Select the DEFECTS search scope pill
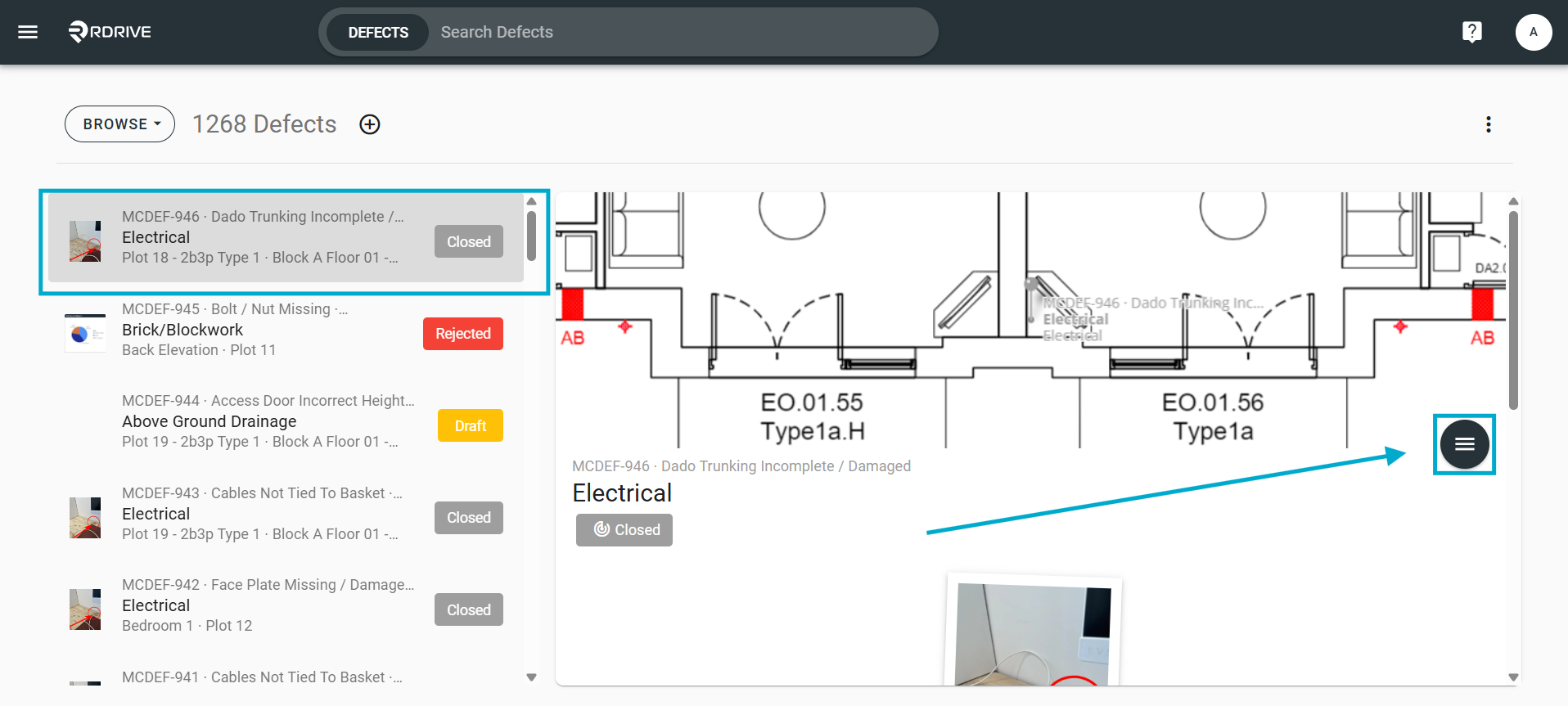1568x706 pixels. pos(378,33)
